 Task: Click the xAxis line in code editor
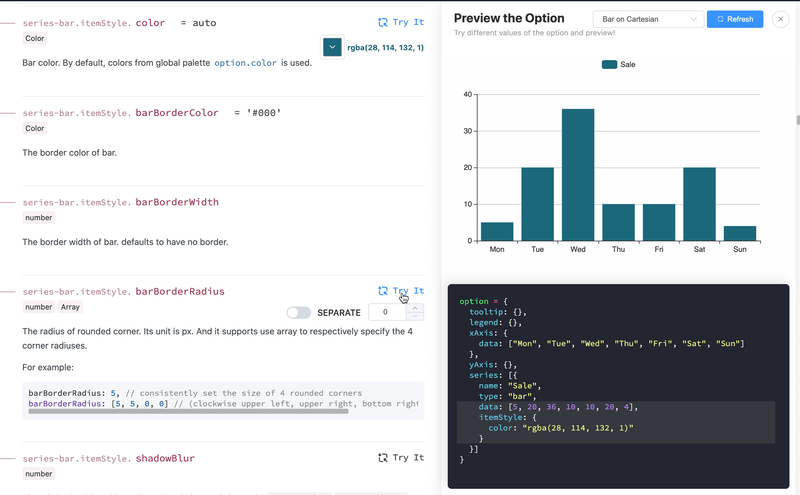click(488, 333)
